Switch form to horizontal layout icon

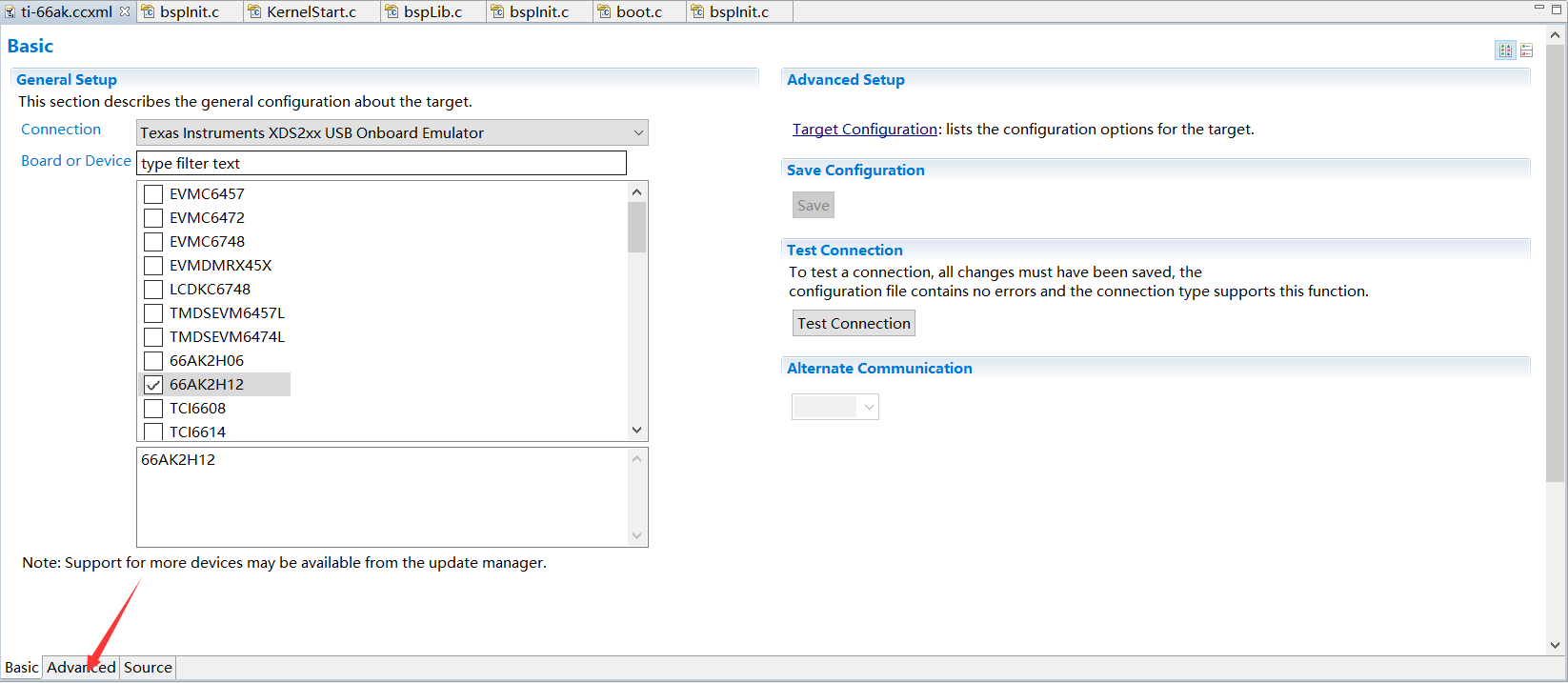(1505, 50)
